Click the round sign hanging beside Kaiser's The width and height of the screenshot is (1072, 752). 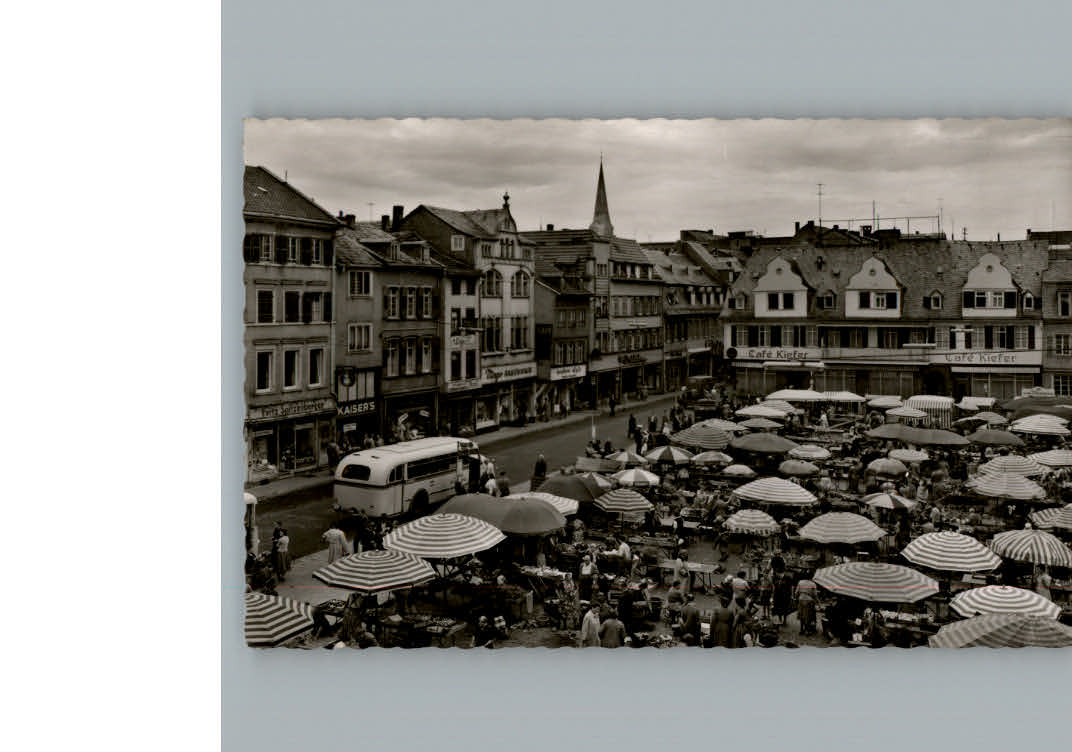point(347,379)
